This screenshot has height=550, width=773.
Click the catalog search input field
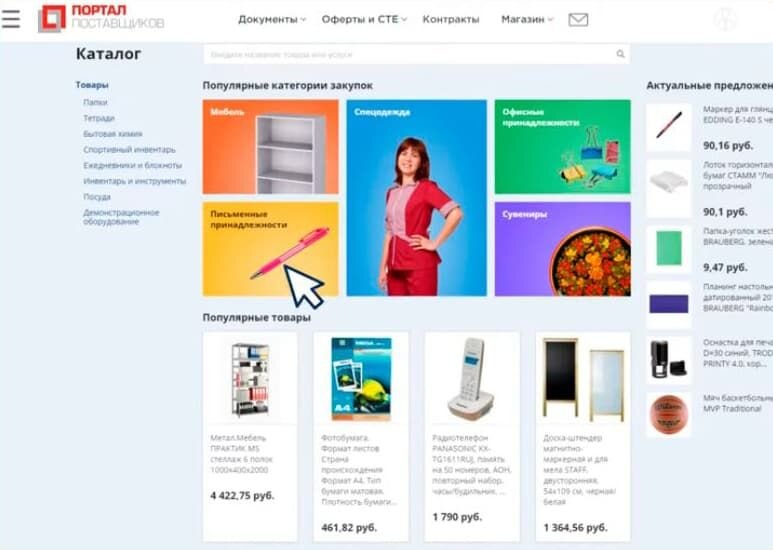coord(417,54)
